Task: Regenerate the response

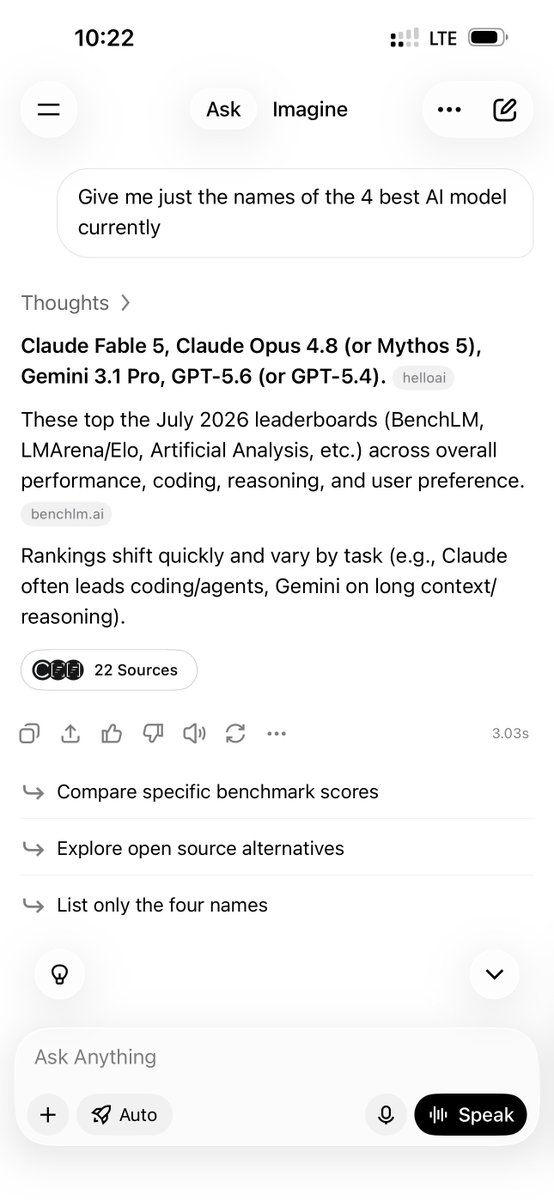Action: coord(236,734)
